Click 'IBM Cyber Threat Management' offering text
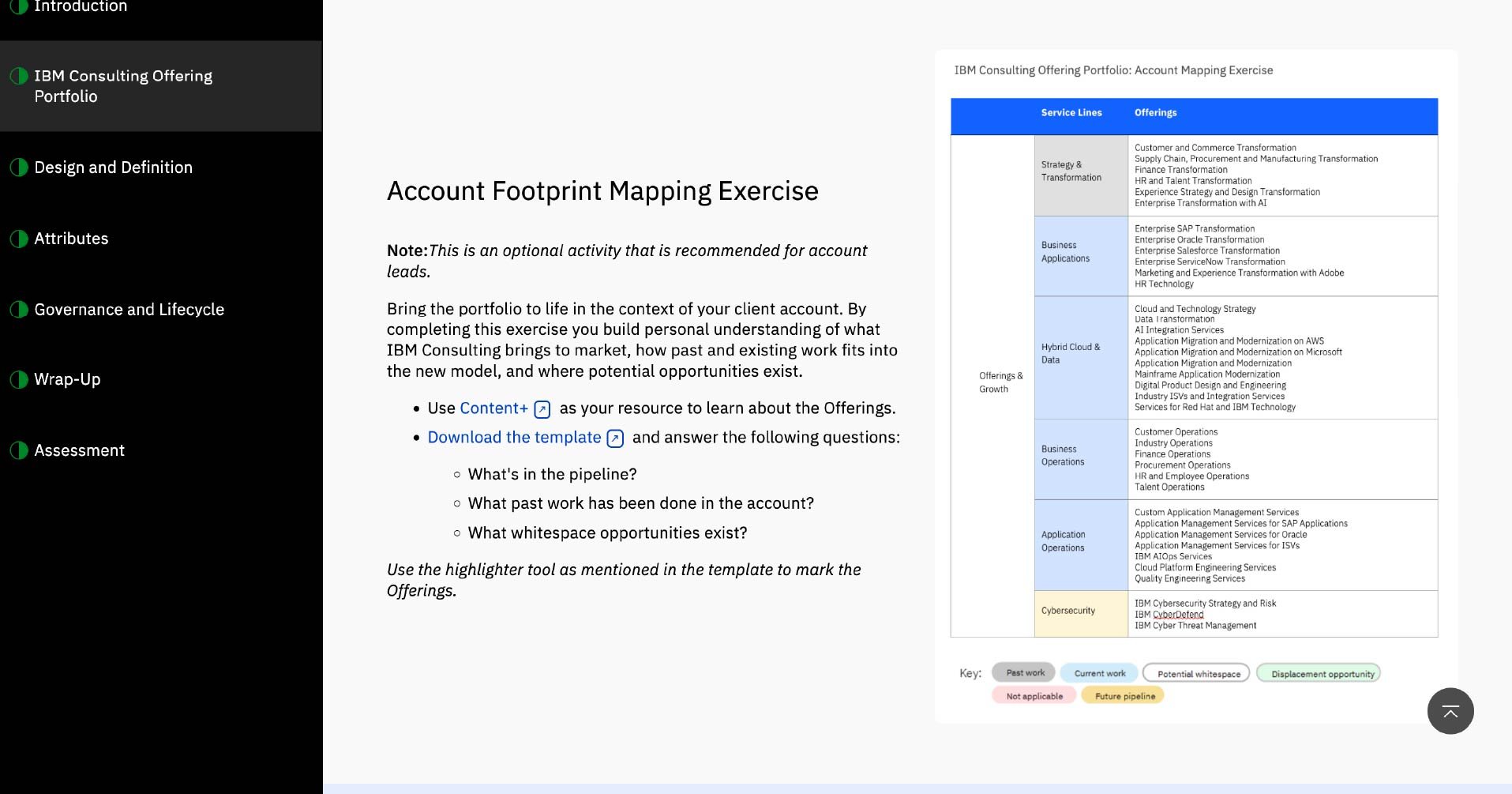This screenshot has width=1512, height=794. tap(1195, 626)
